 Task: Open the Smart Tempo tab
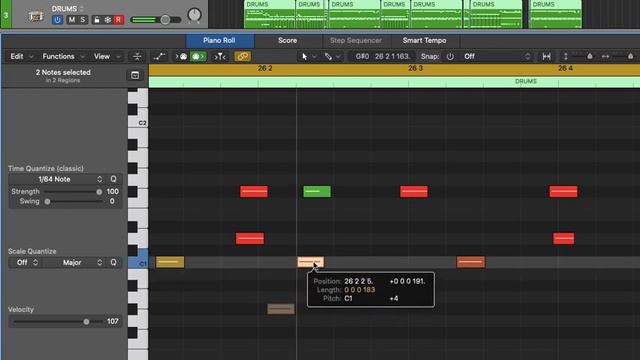pyautogui.click(x=424, y=40)
